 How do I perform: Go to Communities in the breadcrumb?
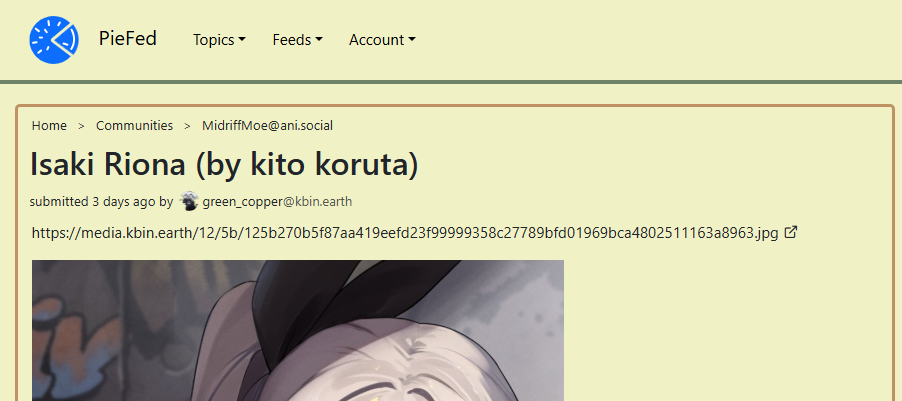click(134, 125)
